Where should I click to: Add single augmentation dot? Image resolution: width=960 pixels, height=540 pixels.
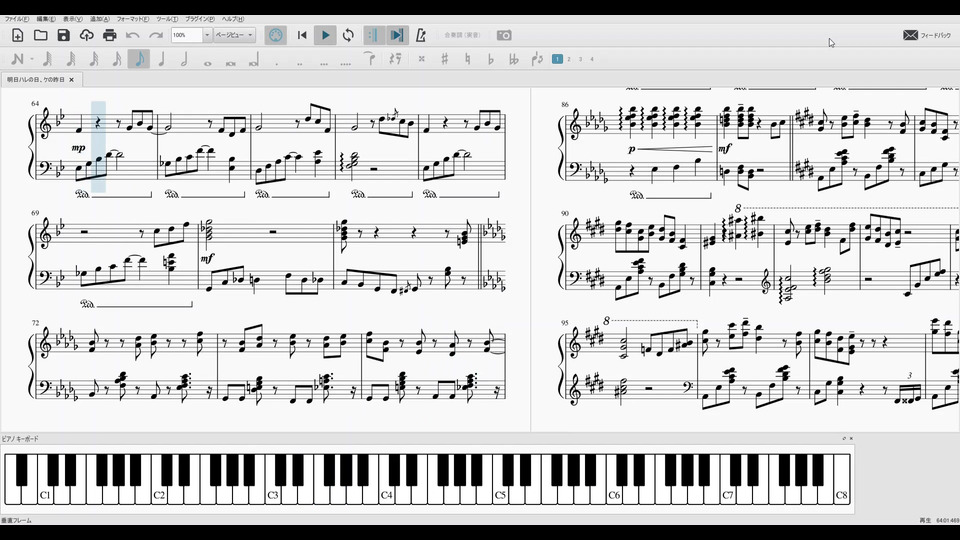277,63
